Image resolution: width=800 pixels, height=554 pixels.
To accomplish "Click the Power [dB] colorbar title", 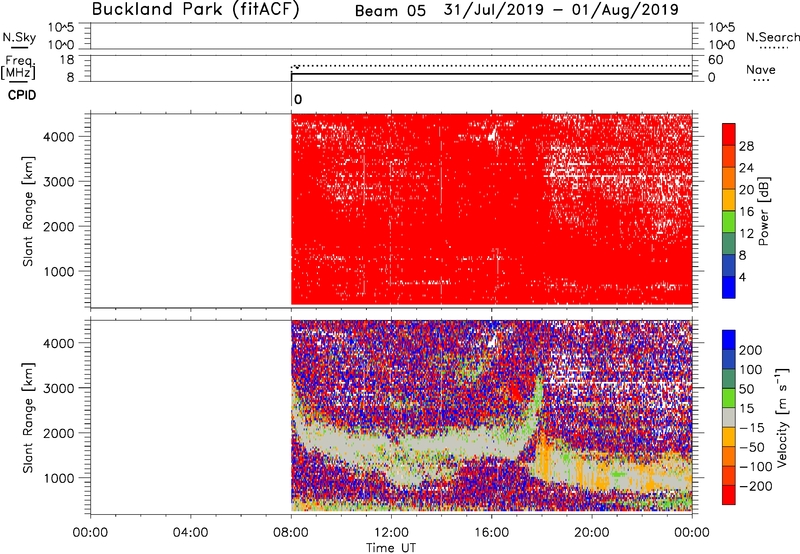I will (763, 211).
